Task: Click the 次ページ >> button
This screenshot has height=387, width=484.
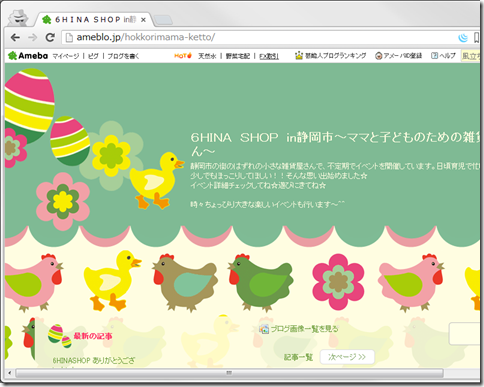Action: tap(347, 357)
